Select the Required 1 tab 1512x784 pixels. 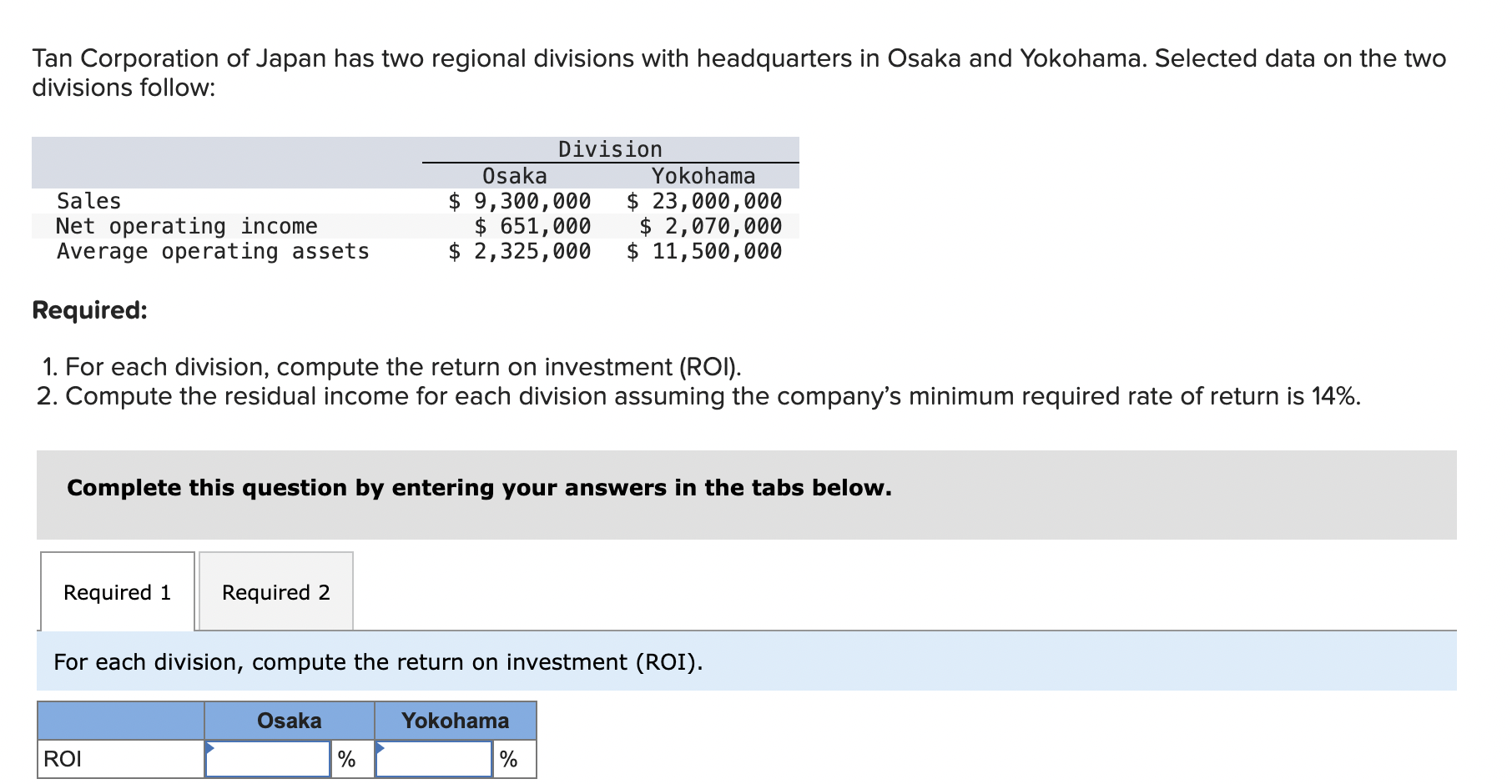point(118,591)
